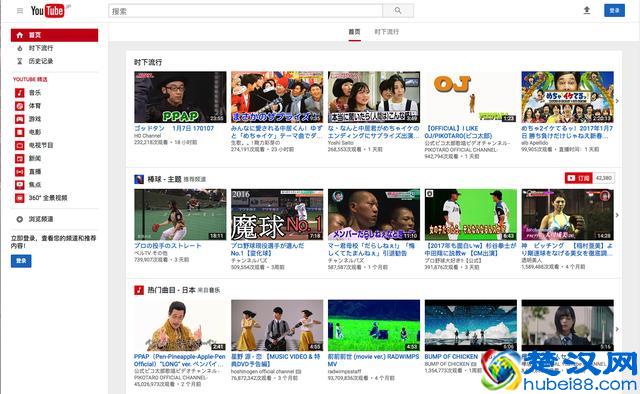
Task: Open the 时下流行 section heading
Action: [x=148, y=62]
